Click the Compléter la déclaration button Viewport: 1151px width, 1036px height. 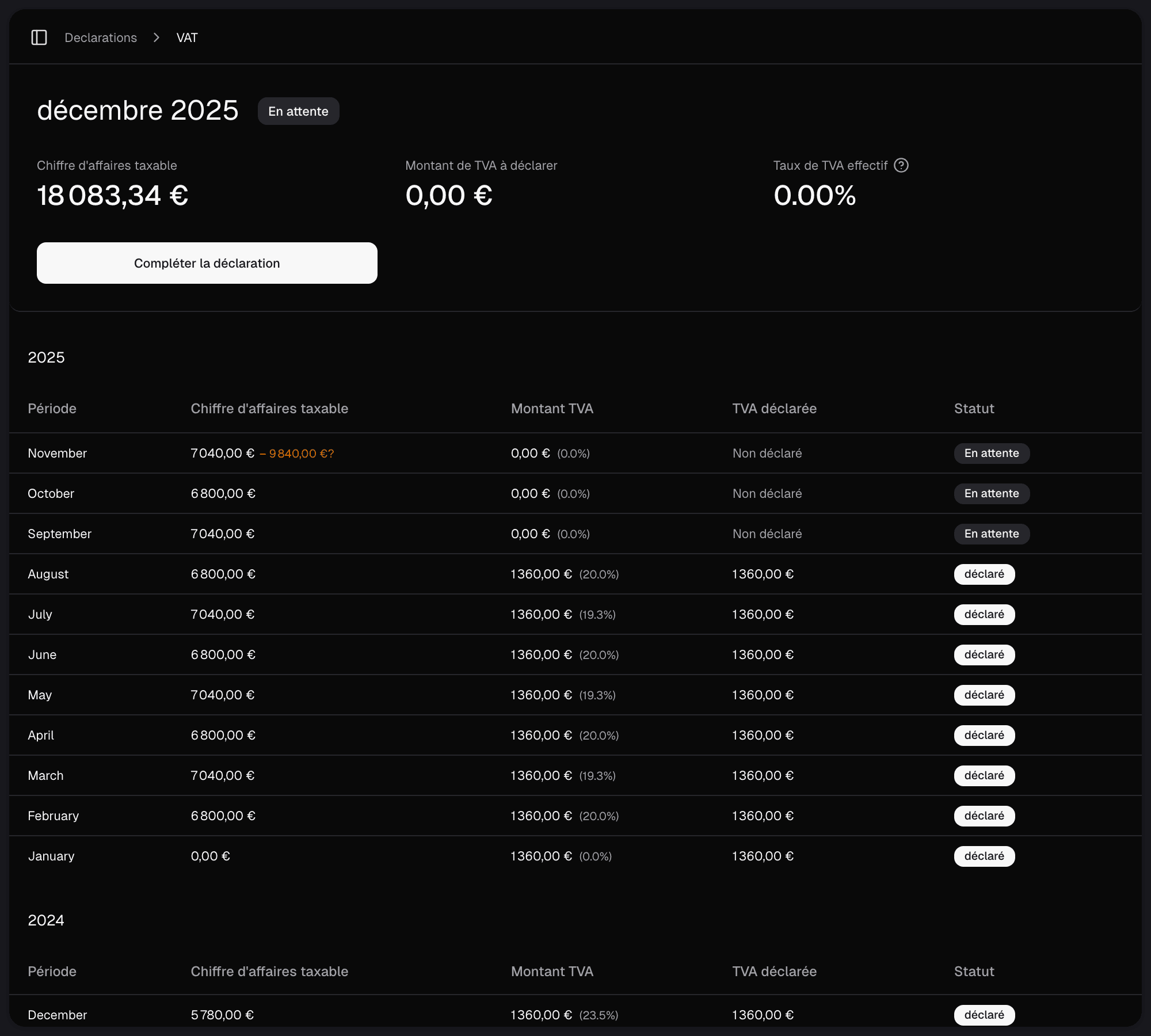pos(207,263)
